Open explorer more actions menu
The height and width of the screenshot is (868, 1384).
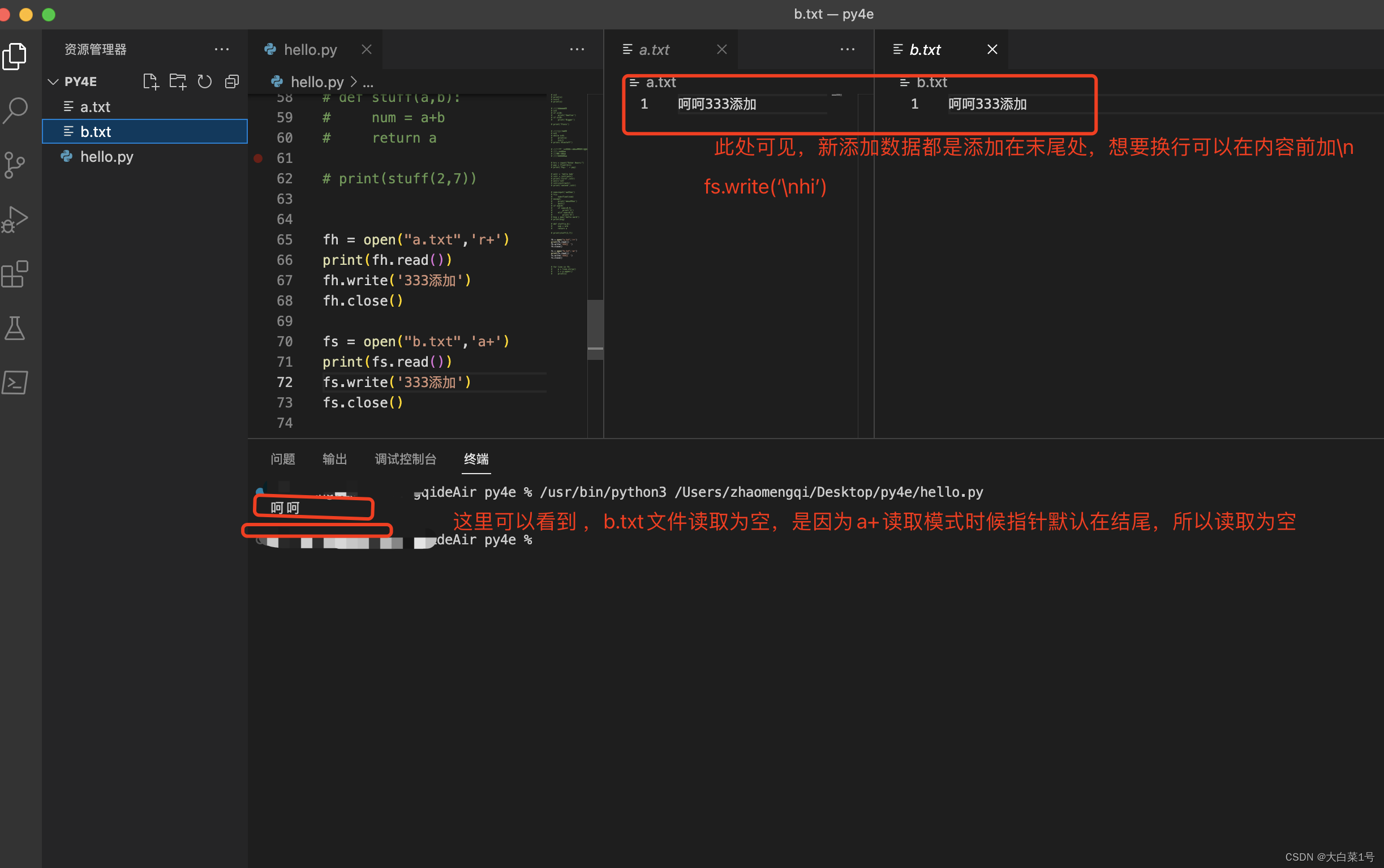(222, 49)
